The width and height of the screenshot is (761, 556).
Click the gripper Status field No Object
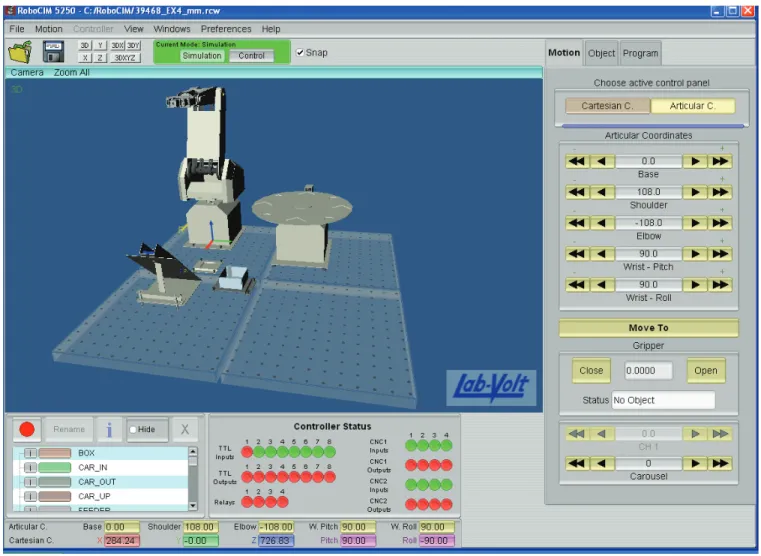663,400
